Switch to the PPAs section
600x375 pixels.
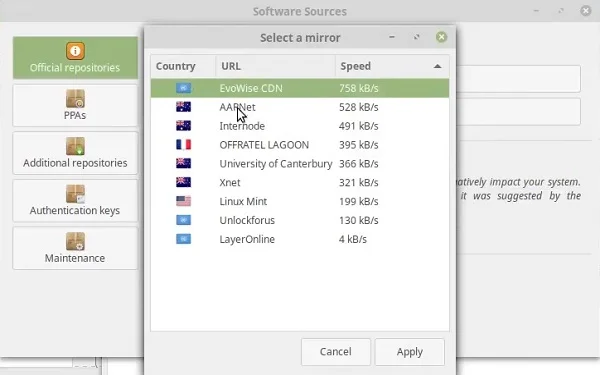tap(75, 105)
